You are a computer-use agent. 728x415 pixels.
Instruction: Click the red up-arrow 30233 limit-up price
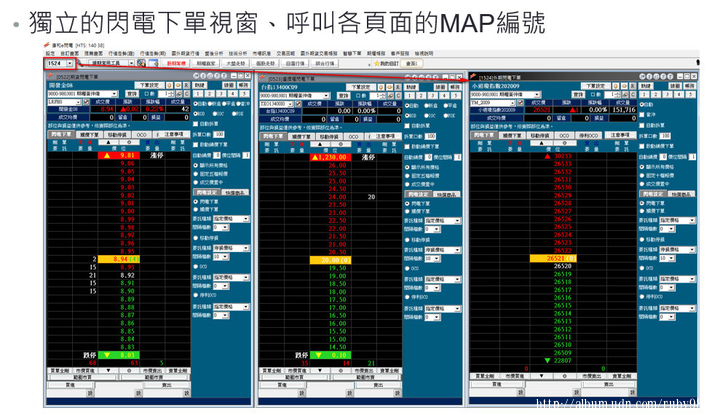[x=561, y=157]
